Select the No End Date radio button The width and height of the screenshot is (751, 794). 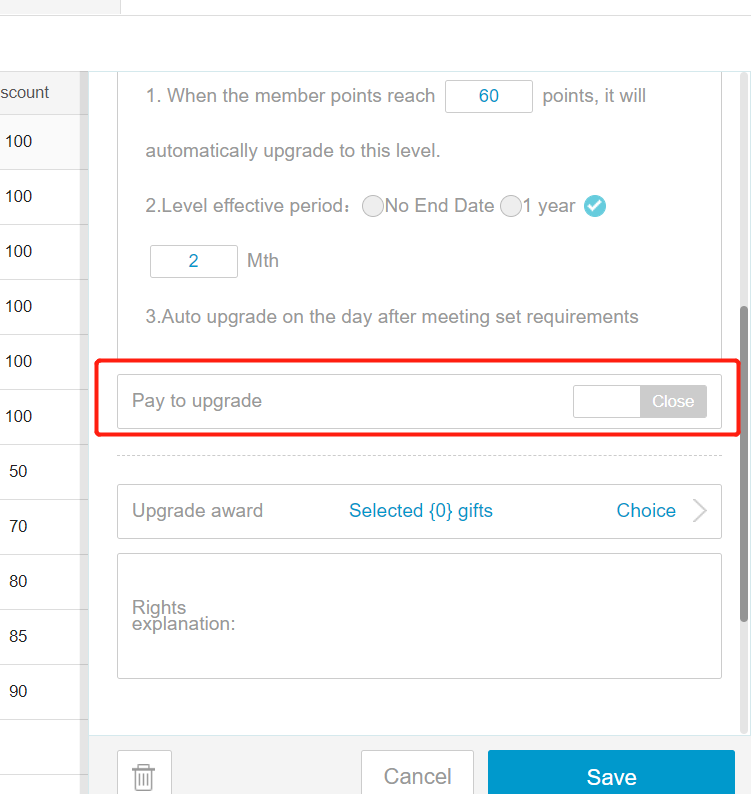(x=373, y=206)
